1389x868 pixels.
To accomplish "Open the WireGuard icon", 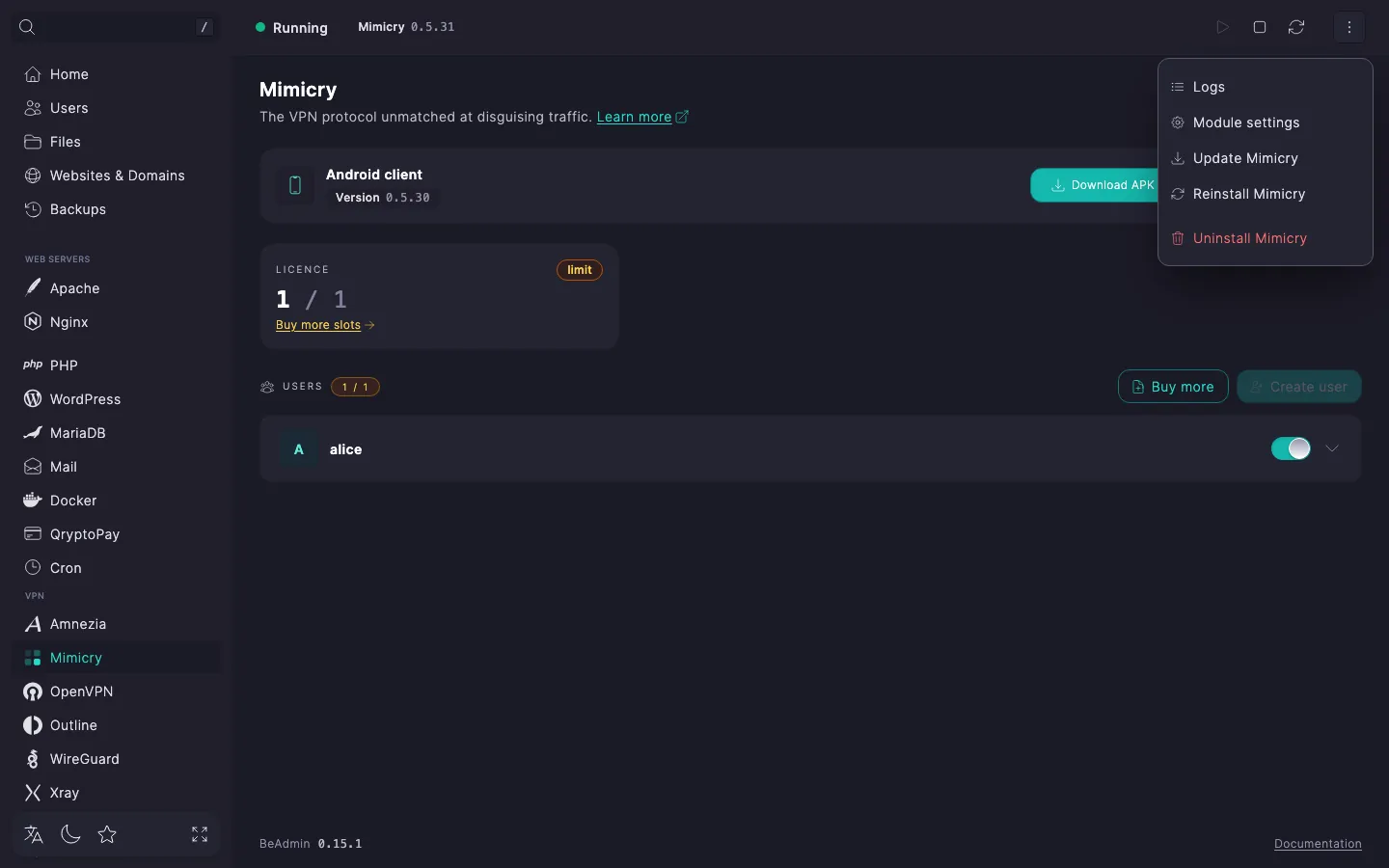I will pos(33,759).
